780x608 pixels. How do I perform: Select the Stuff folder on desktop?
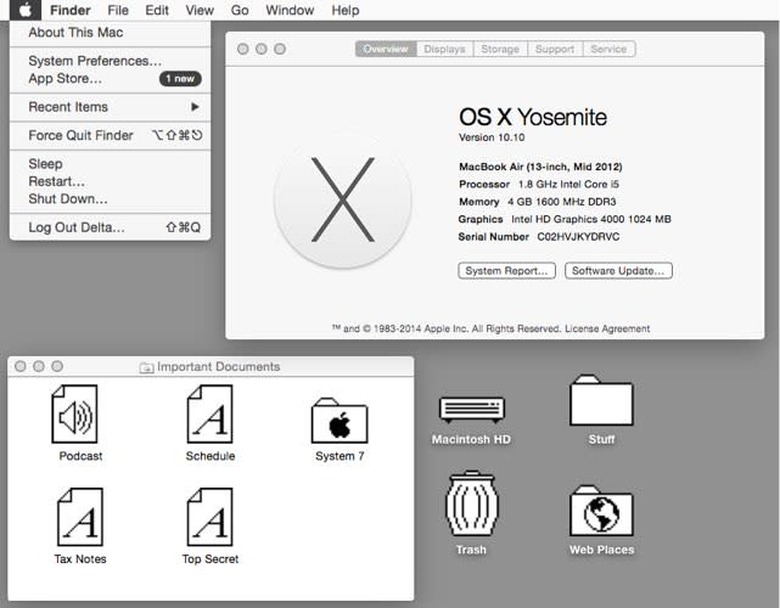601,401
